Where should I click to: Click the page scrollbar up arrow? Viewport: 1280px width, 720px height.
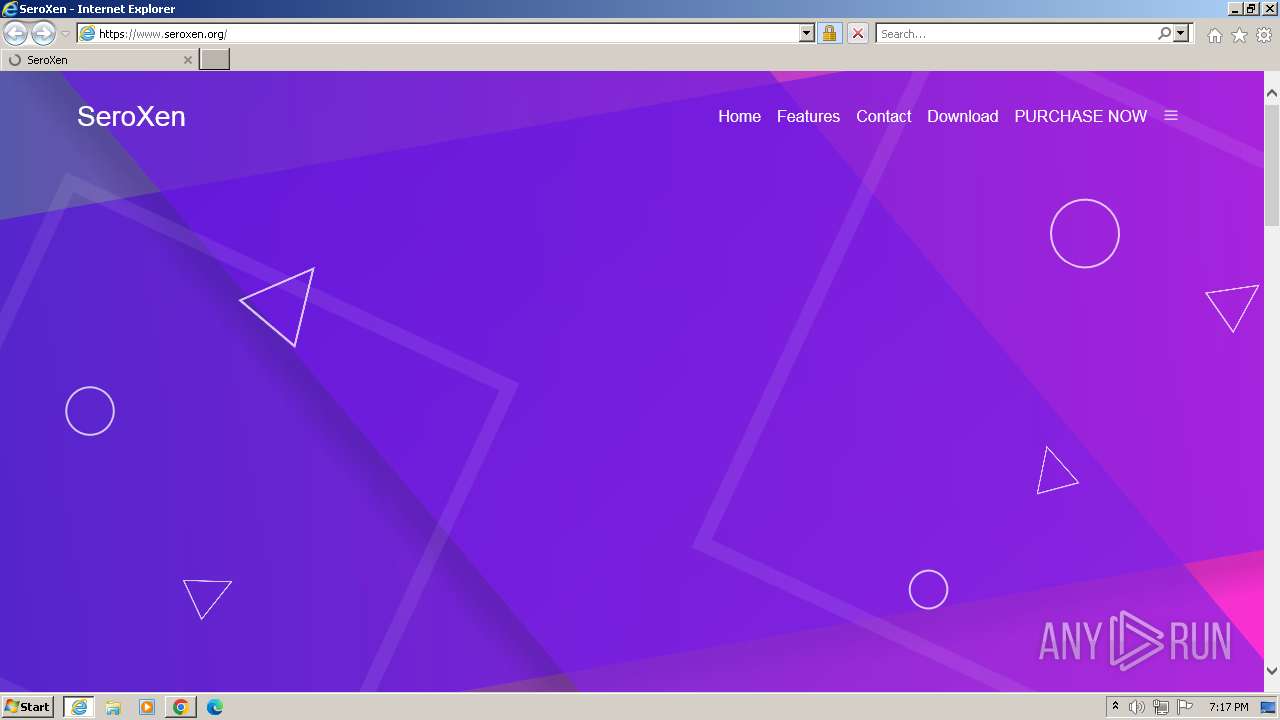pyautogui.click(x=1272, y=93)
